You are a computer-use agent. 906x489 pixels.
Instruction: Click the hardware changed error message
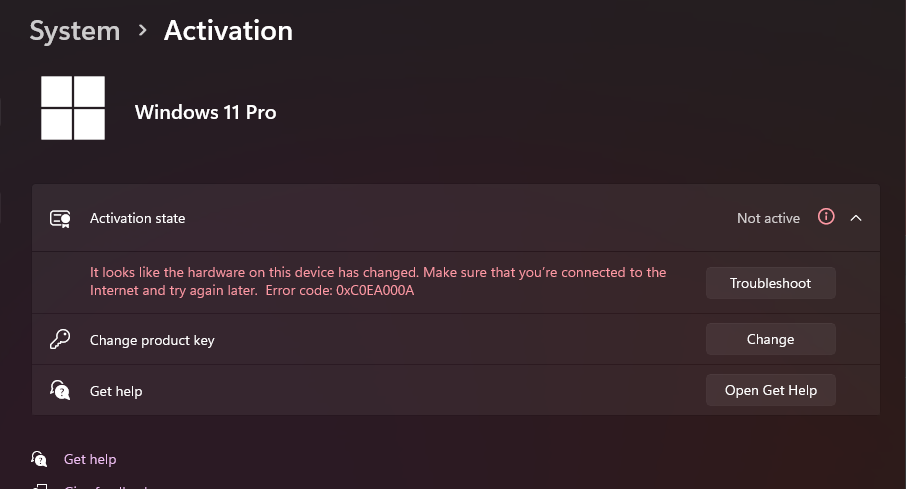tap(378, 281)
